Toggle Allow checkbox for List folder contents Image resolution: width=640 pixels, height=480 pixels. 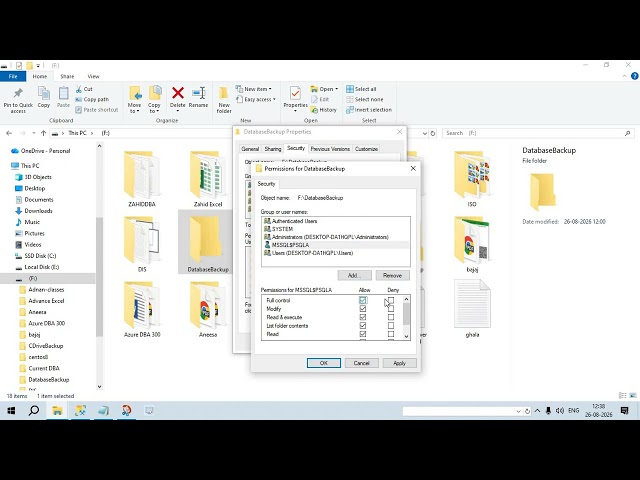362,326
